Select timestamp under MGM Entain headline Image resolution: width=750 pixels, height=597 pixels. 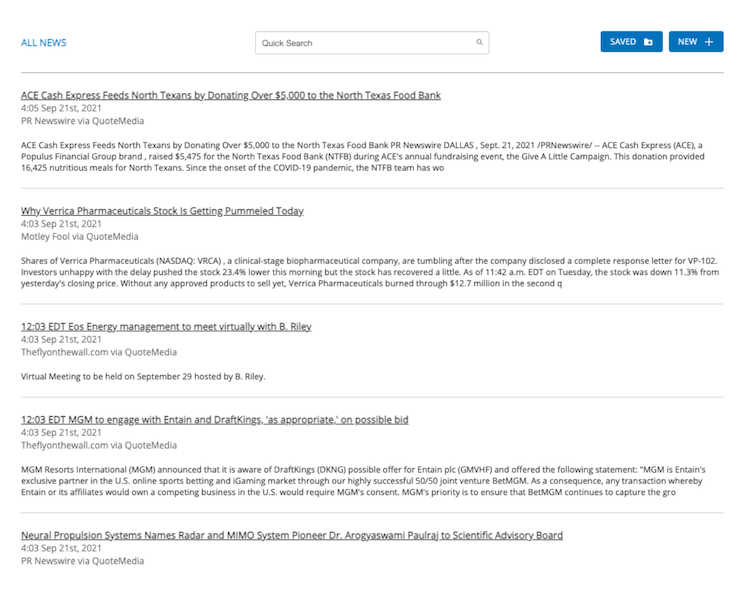[61, 432]
